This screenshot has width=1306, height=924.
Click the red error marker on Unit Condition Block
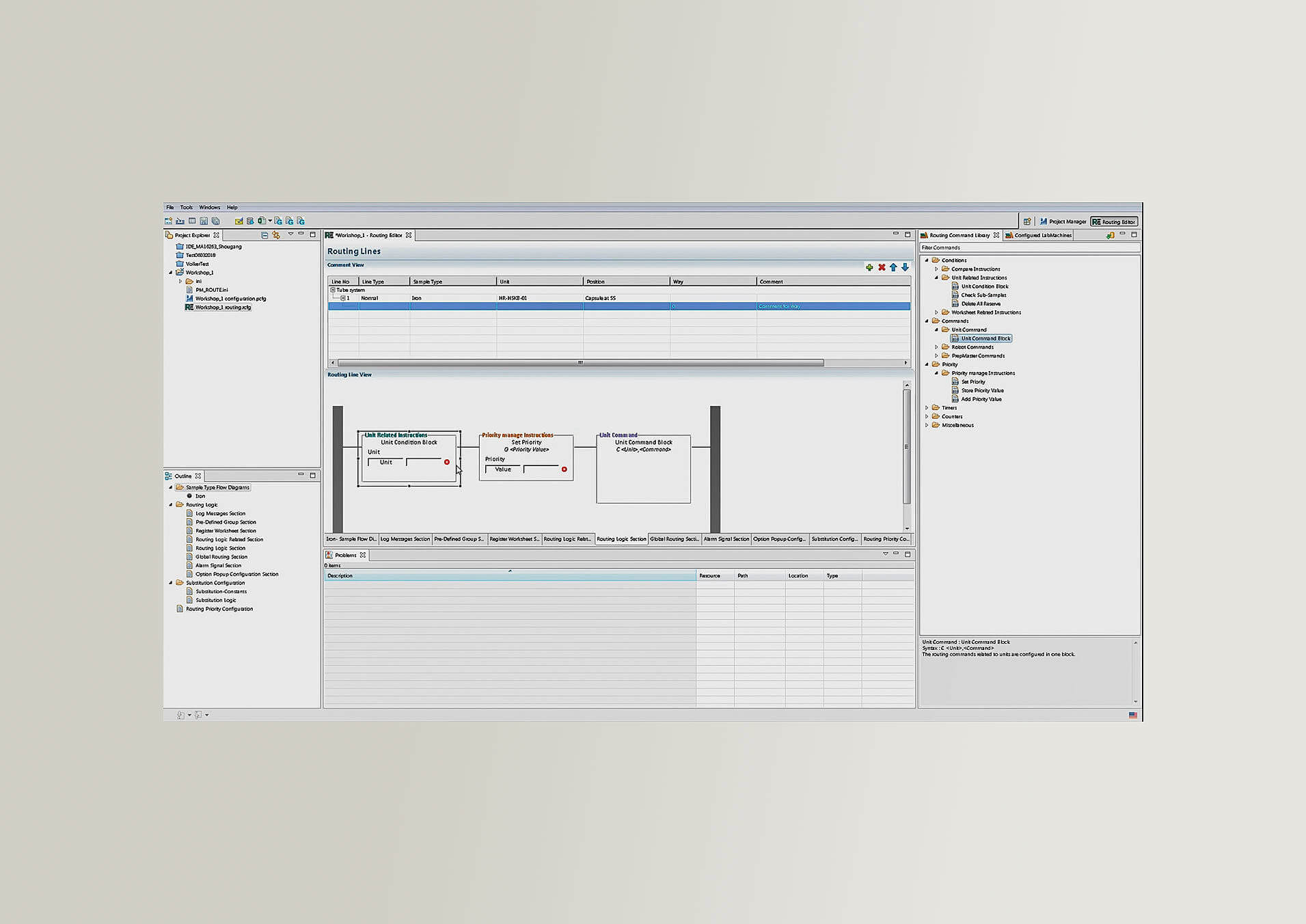(447, 462)
